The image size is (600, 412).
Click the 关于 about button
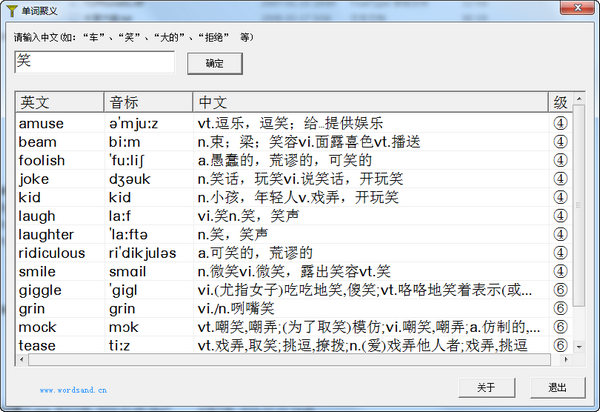[486, 388]
